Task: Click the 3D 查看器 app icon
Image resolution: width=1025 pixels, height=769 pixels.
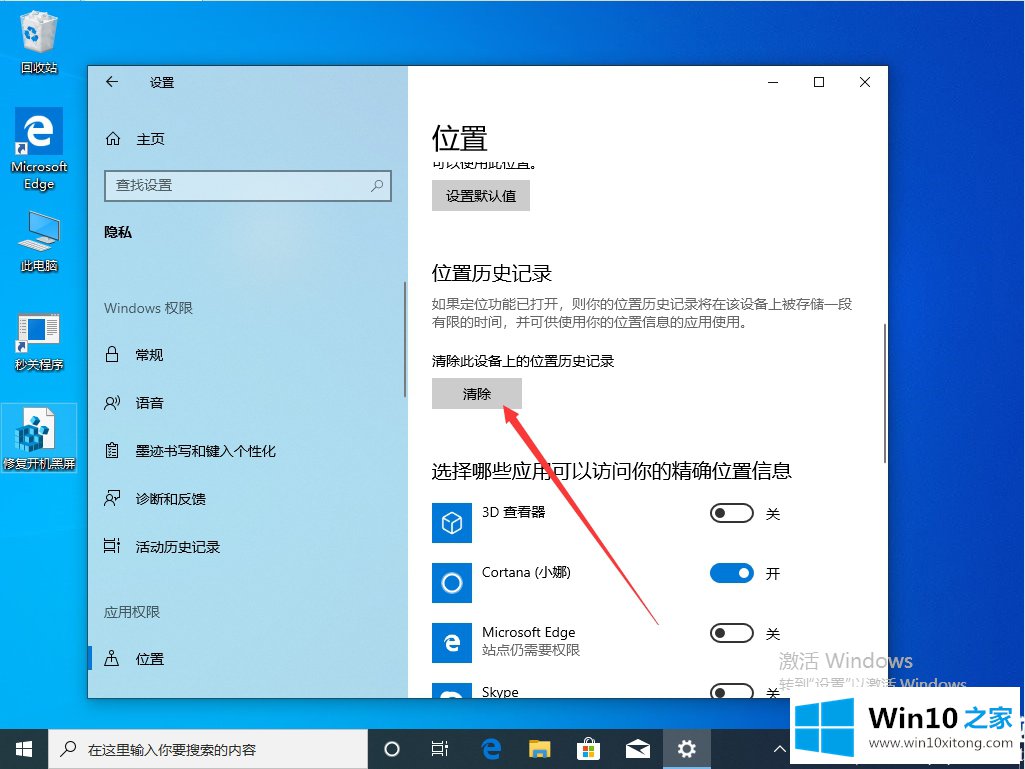Action: (451, 523)
